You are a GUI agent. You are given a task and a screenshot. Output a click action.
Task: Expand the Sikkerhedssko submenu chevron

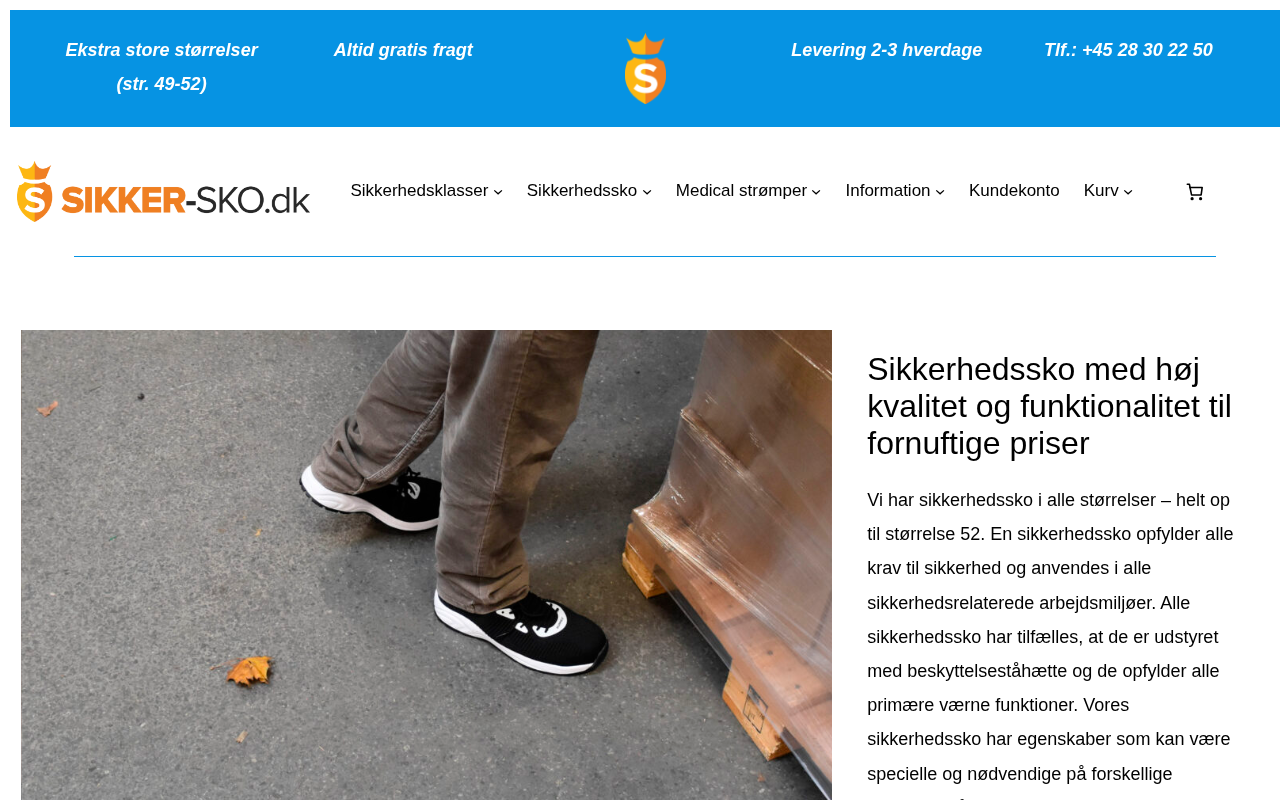click(647, 192)
